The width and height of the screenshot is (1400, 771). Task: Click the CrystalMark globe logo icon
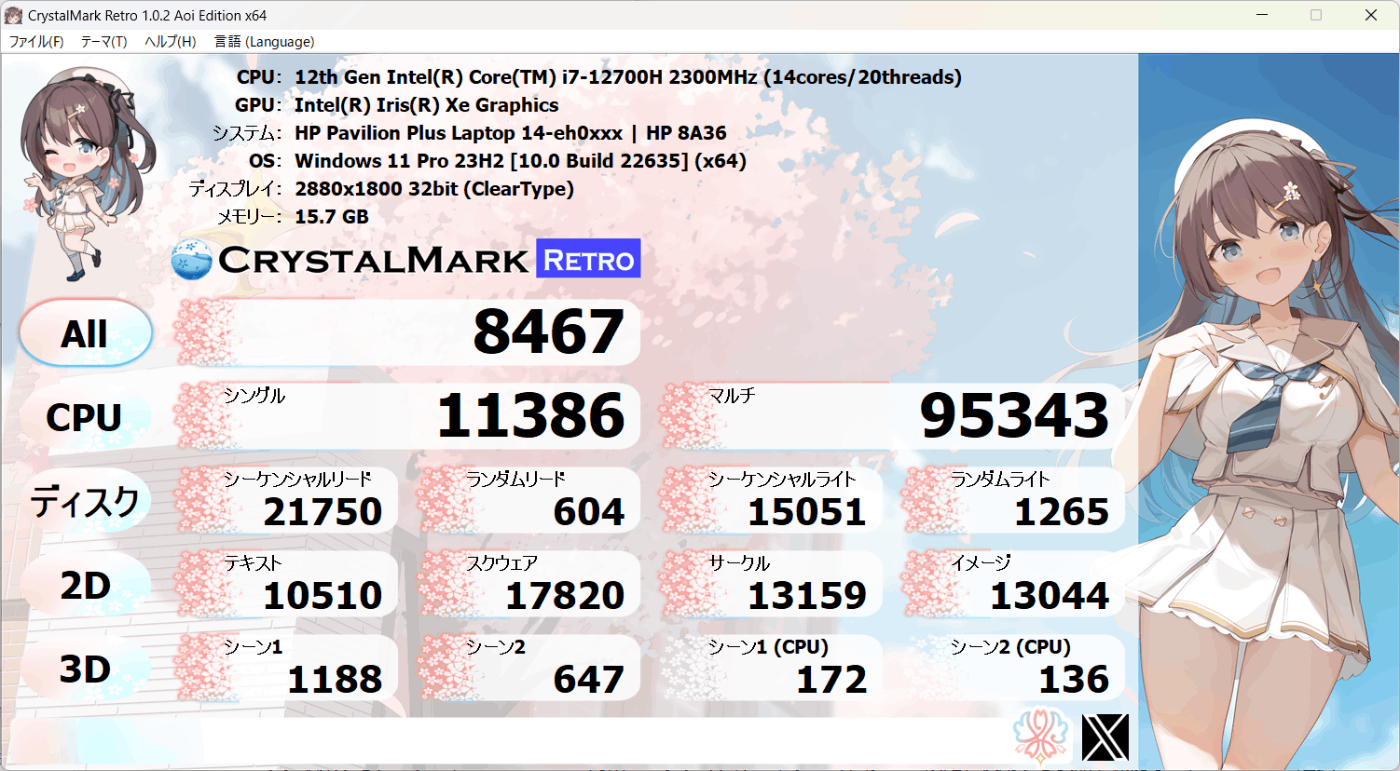(192, 260)
